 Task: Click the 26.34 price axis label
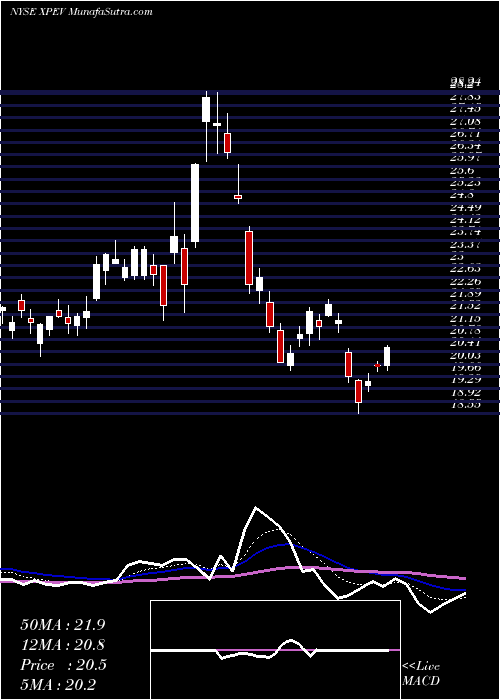[465, 146]
